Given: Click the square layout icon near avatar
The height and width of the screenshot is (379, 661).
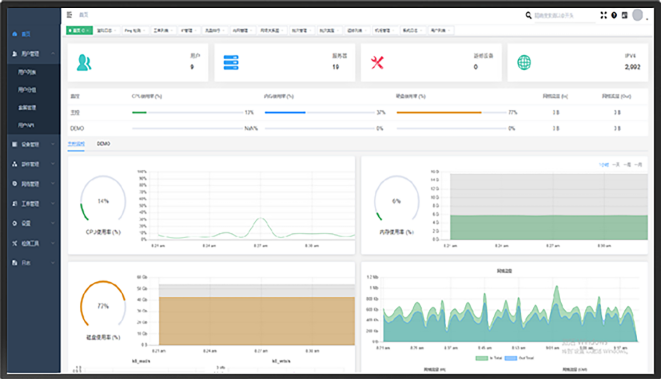Looking at the screenshot, I should 625,15.
